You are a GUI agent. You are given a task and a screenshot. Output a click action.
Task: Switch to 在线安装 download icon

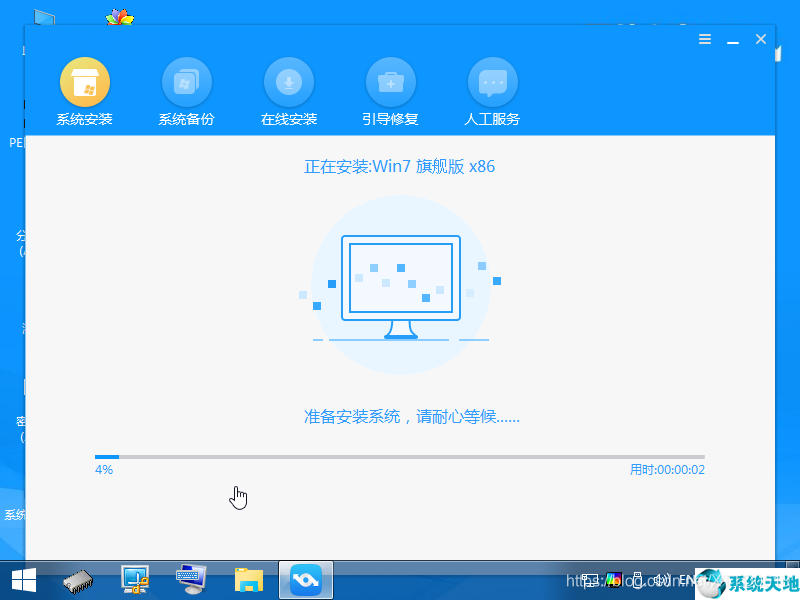click(289, 82)
